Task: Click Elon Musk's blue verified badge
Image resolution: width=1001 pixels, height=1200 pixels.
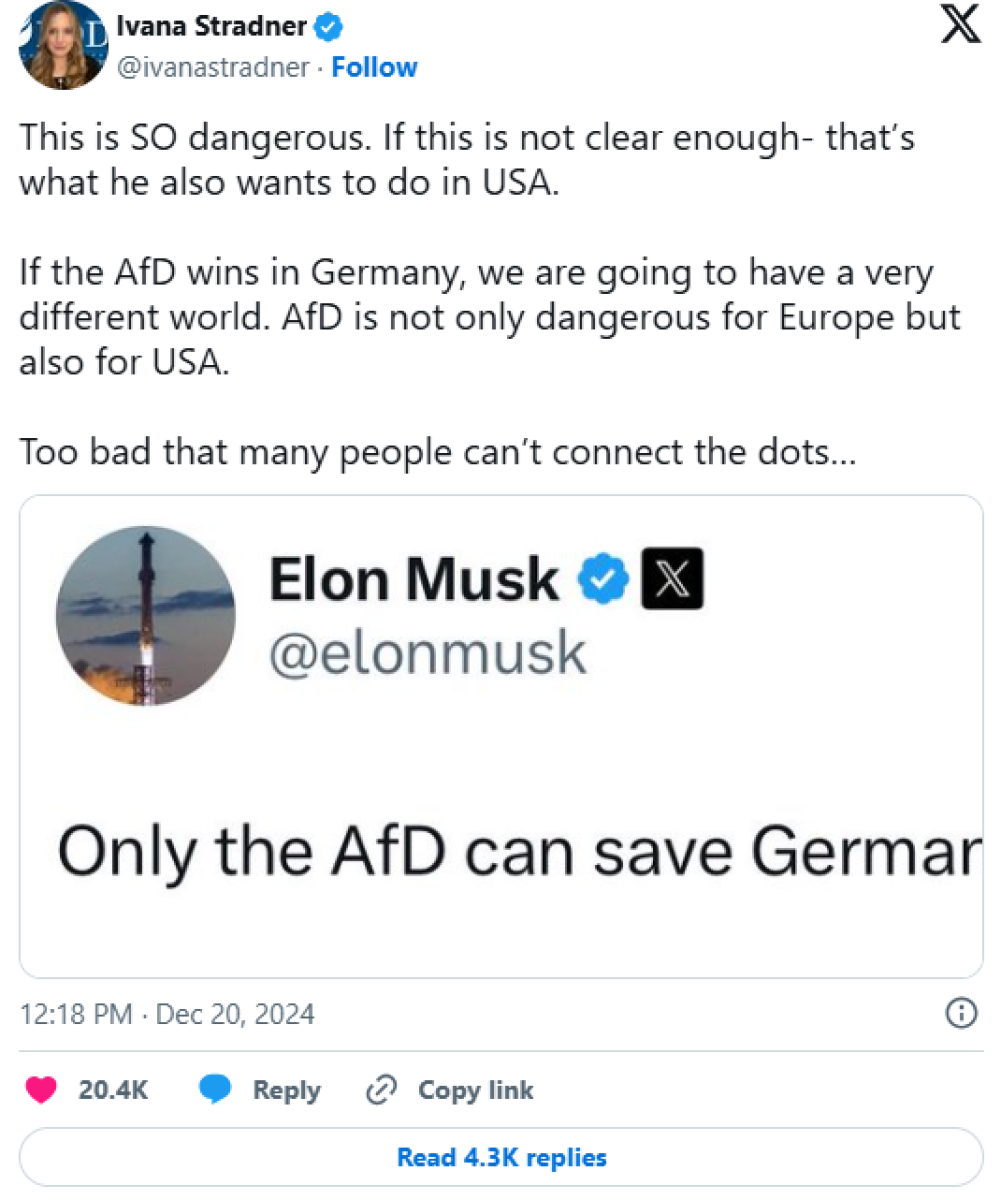Action: click(605, 581)
